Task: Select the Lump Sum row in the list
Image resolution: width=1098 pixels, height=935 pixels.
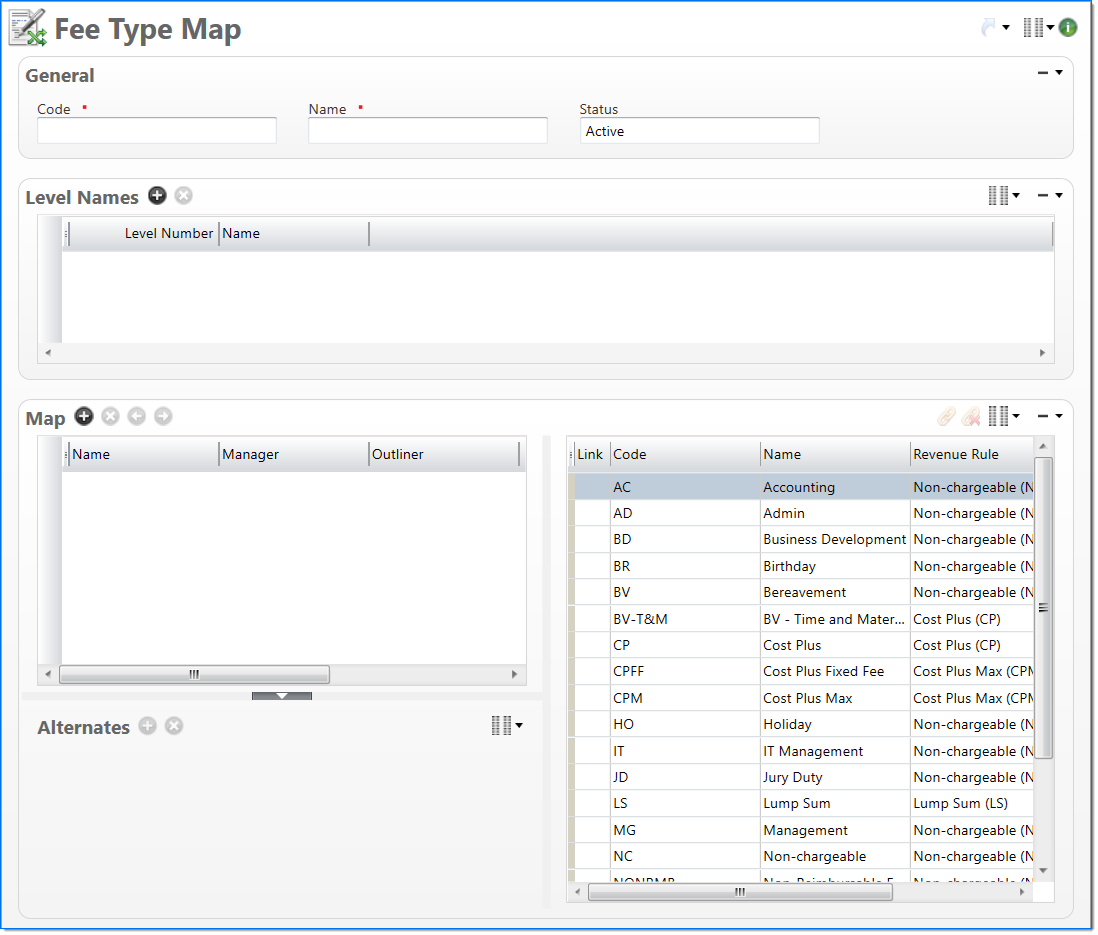Action: tap(796, 804)
